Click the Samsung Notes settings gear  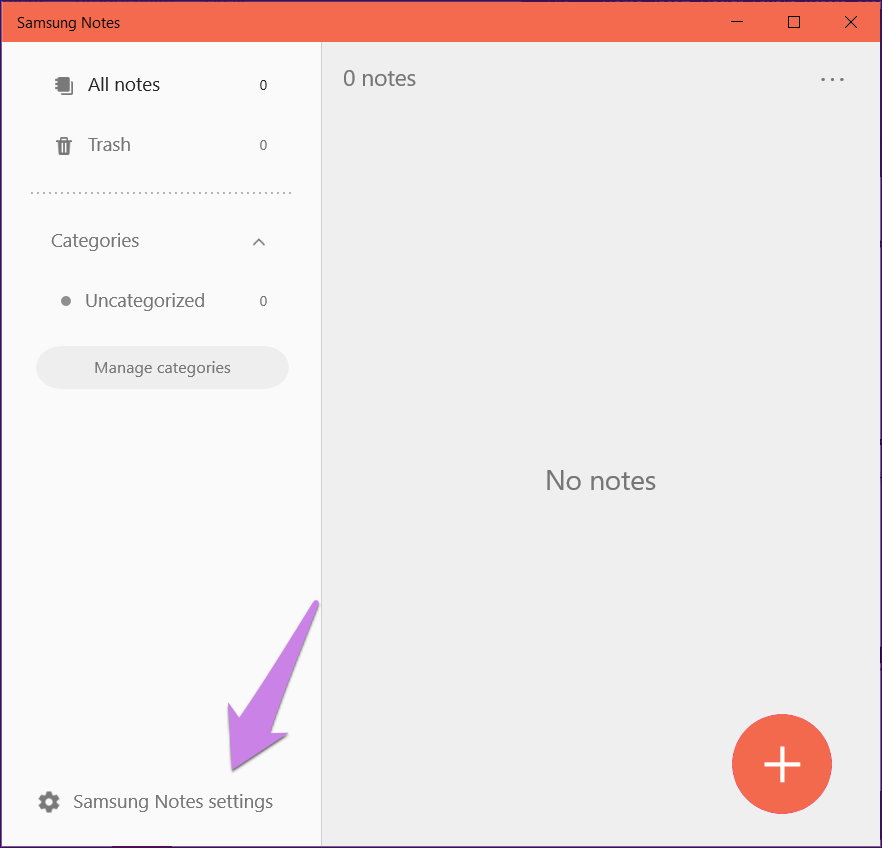(47, 801)
